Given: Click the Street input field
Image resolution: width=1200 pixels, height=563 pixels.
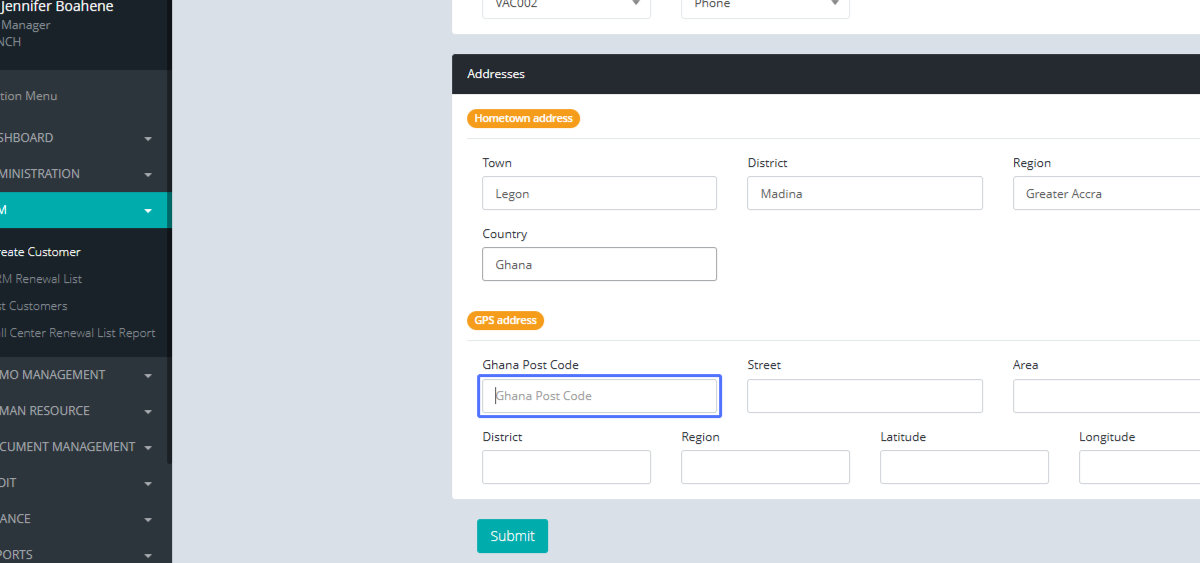Looking at the screenshot, I should point(864,396).
